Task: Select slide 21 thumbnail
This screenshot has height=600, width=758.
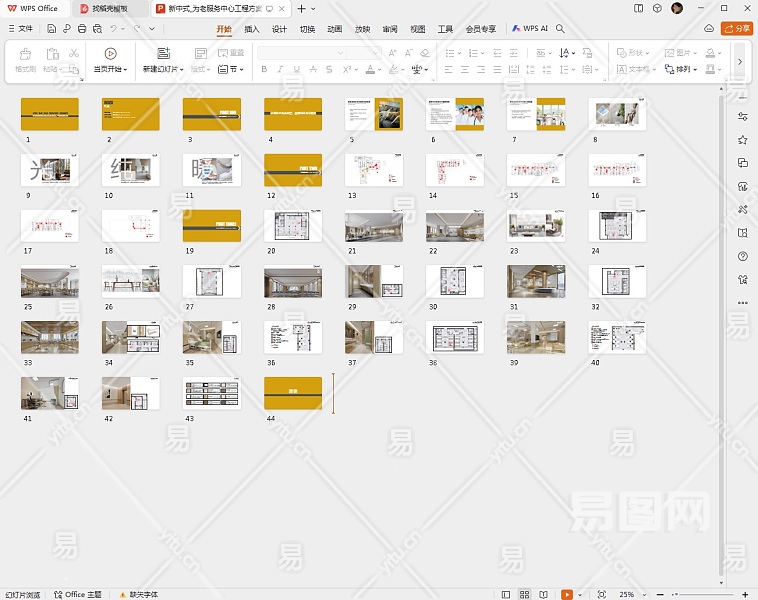Action: (x=374, y=227)
